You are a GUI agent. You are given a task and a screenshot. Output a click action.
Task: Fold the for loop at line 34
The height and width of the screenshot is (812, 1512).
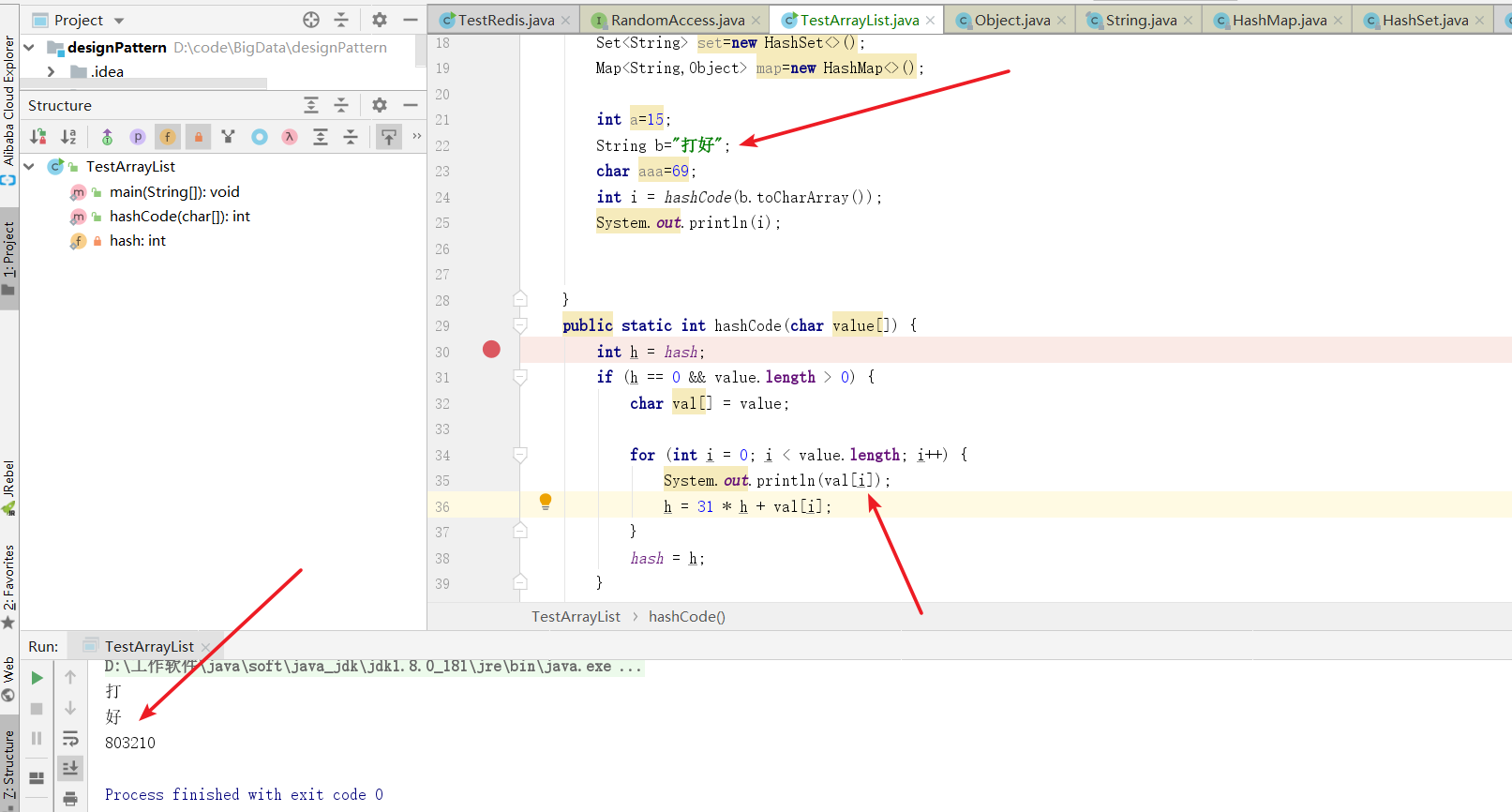click(520, 455)
